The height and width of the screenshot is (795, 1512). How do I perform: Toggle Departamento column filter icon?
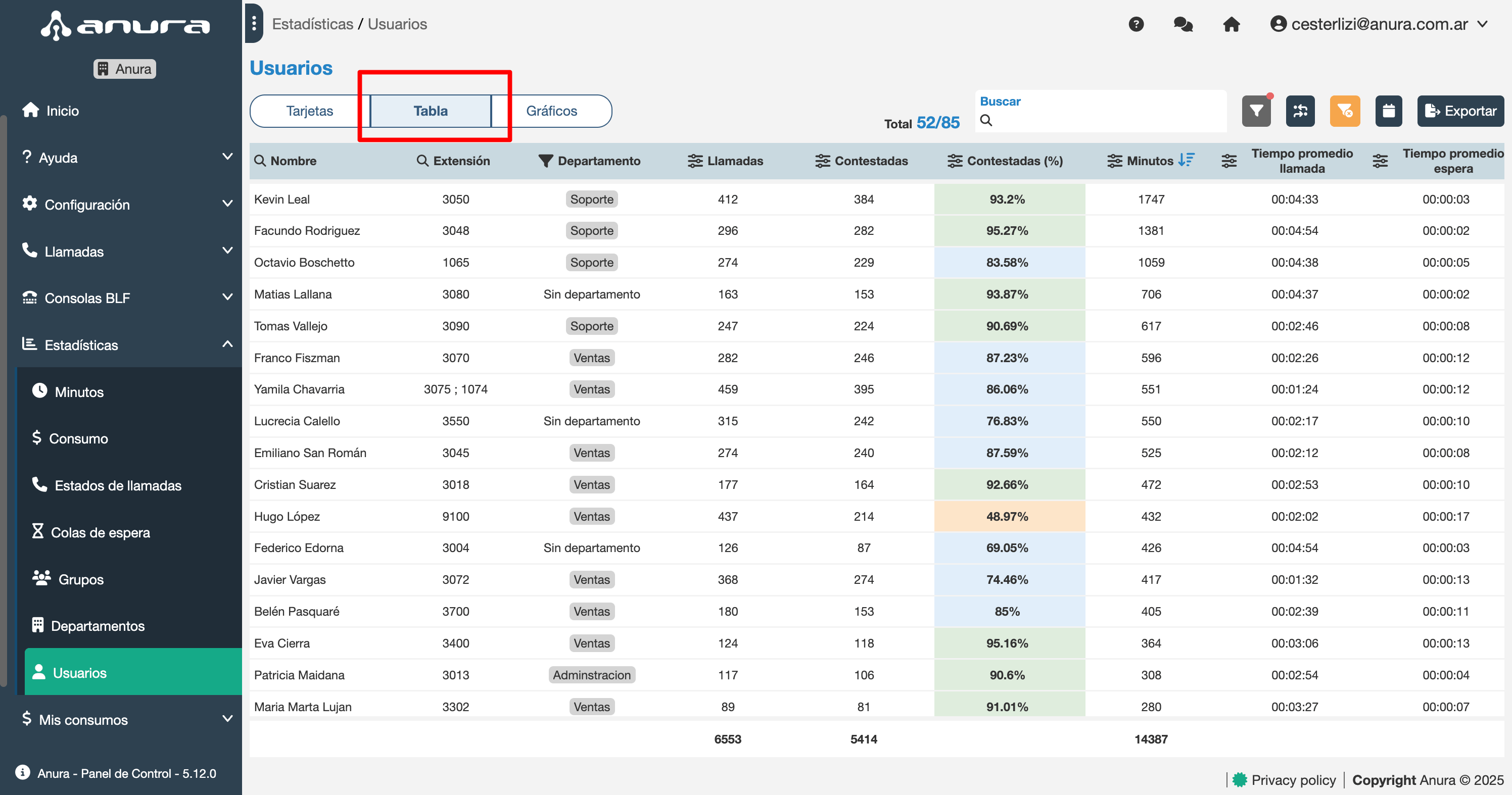[545, 161]
